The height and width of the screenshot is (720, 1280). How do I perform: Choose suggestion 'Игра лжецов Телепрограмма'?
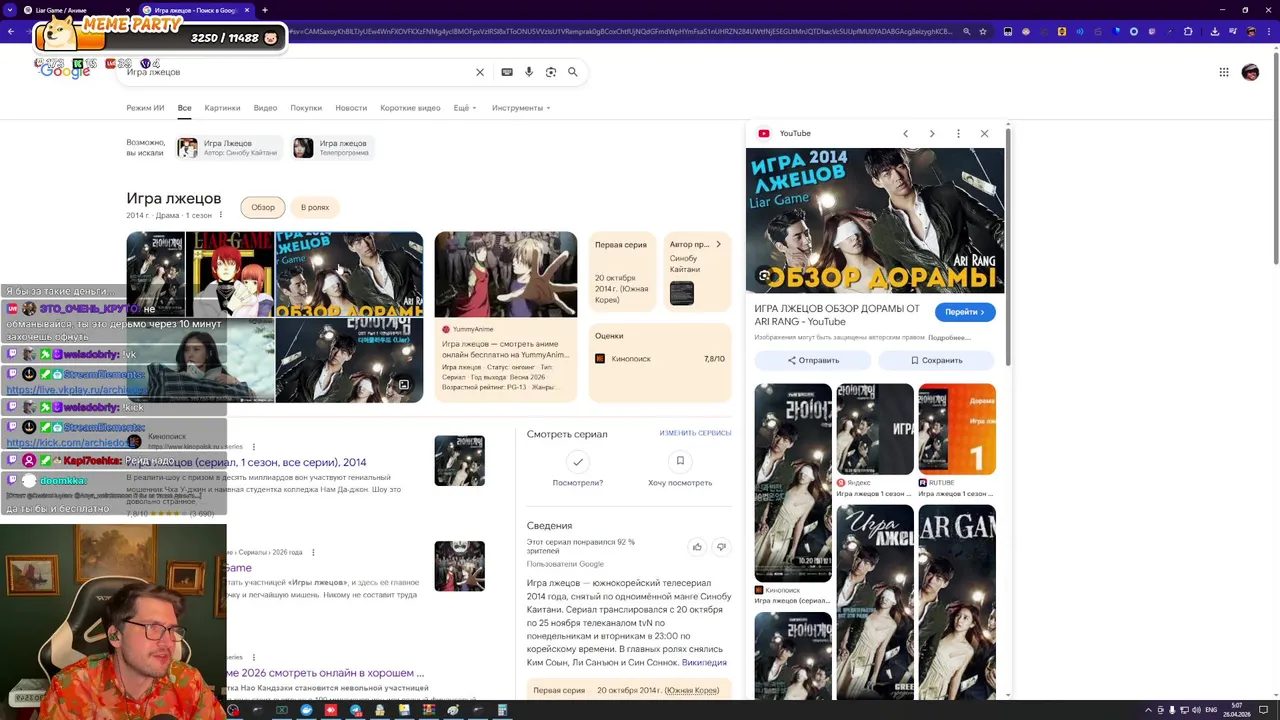point(332,148)
